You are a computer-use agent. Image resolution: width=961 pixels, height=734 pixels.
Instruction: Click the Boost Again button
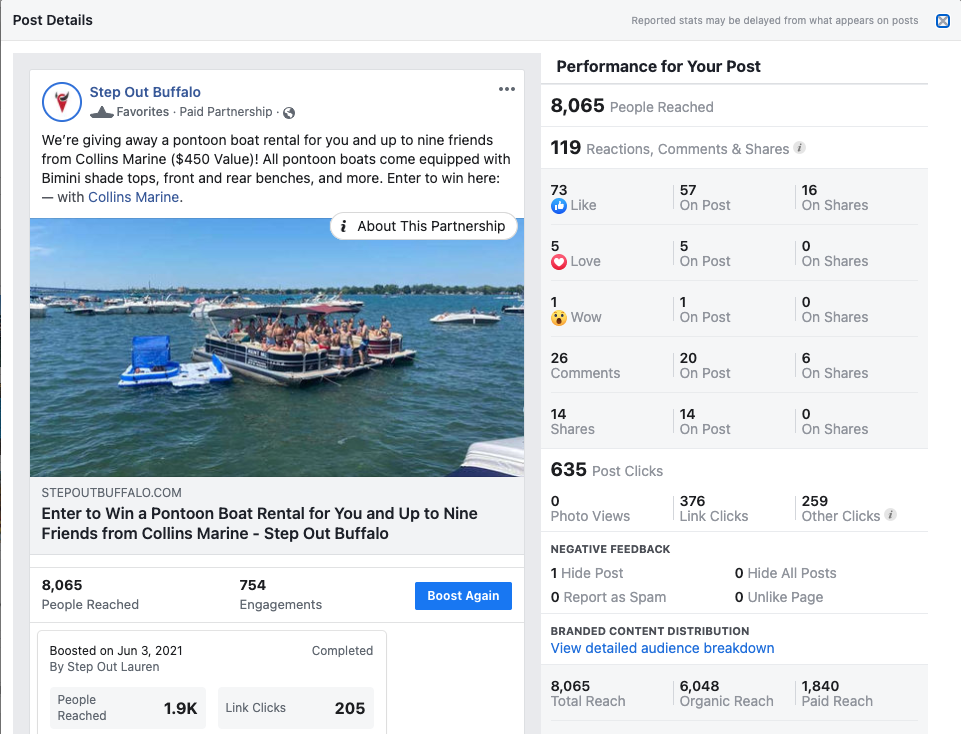coord(463,596)
